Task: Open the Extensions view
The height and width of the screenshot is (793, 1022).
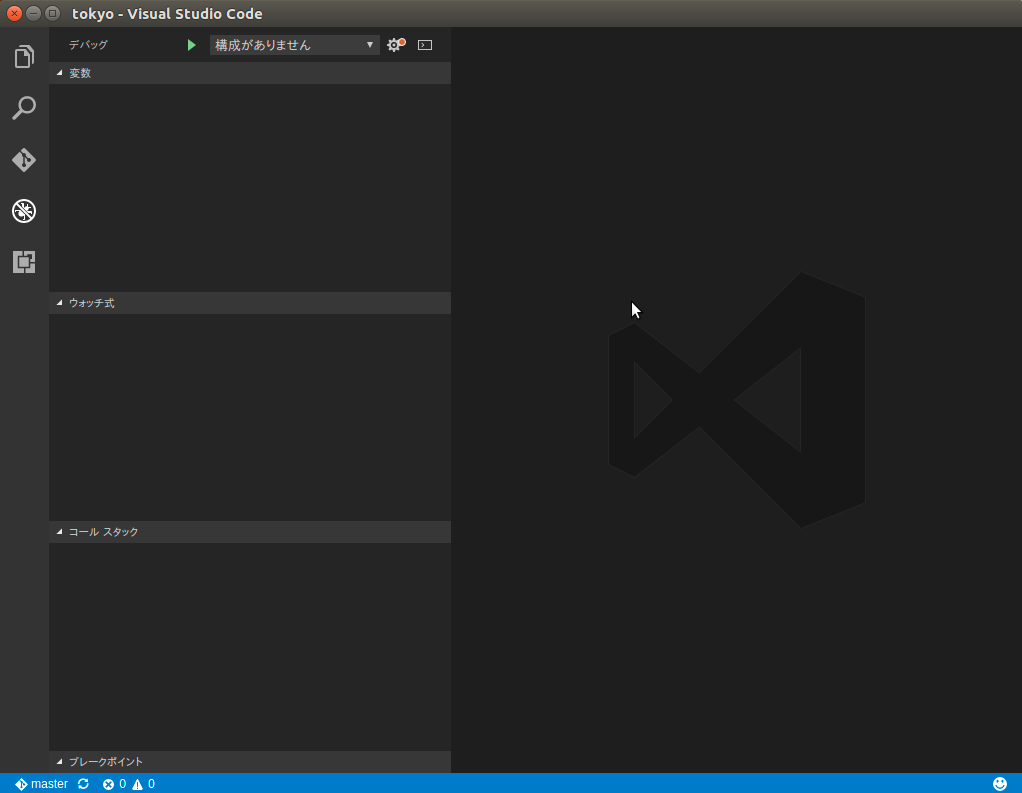Action: click(24, 262)
